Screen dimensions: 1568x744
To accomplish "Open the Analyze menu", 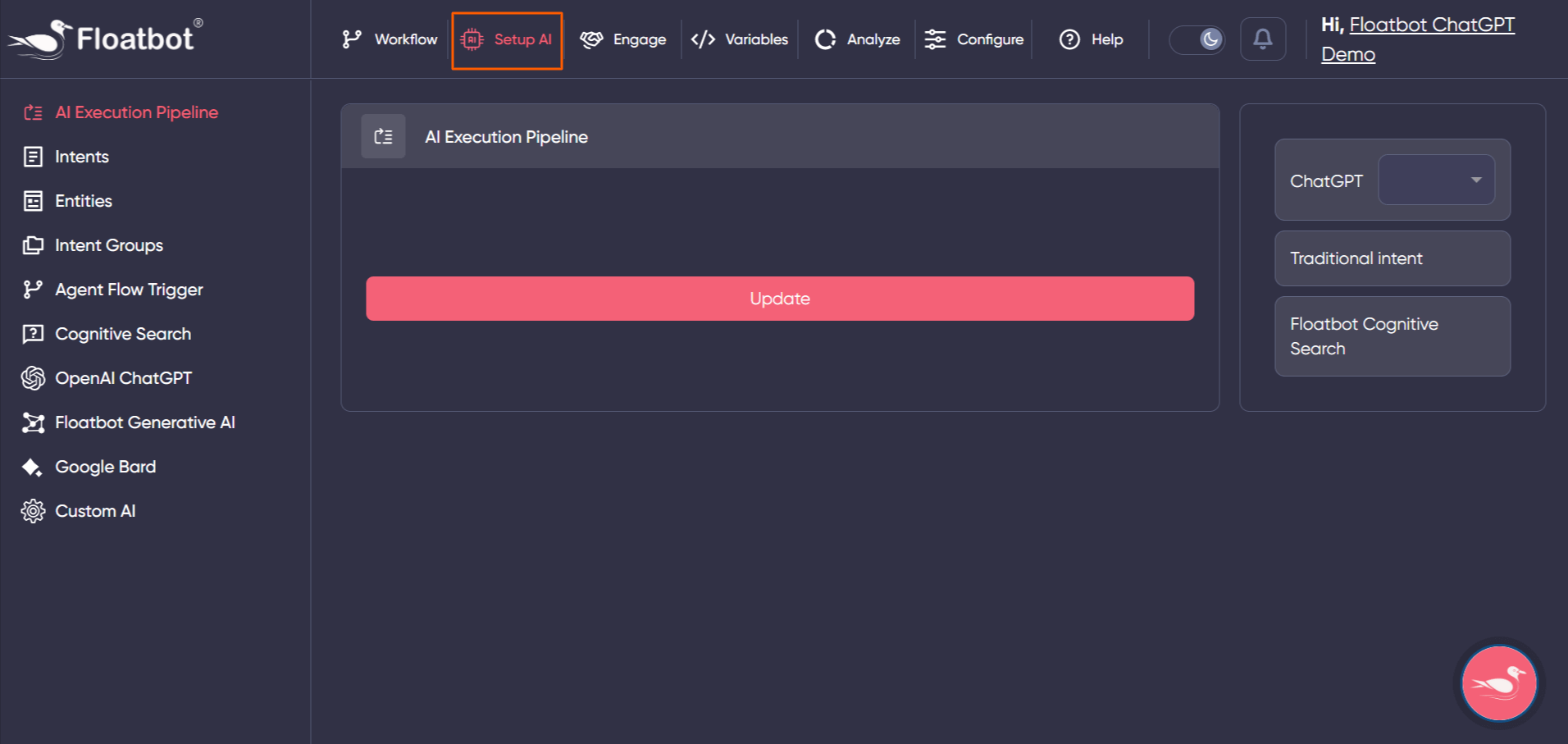I will click(x=858, y=39).
